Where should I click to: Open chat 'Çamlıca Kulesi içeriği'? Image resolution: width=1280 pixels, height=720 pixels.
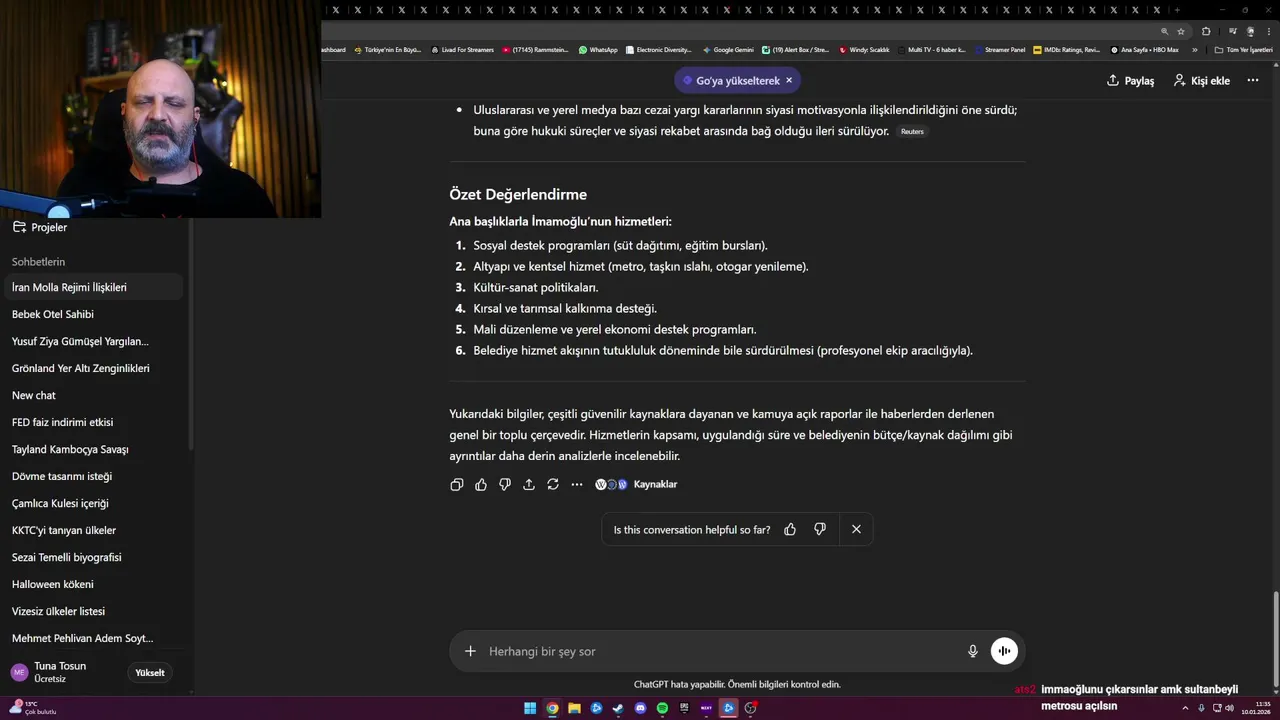92,503
